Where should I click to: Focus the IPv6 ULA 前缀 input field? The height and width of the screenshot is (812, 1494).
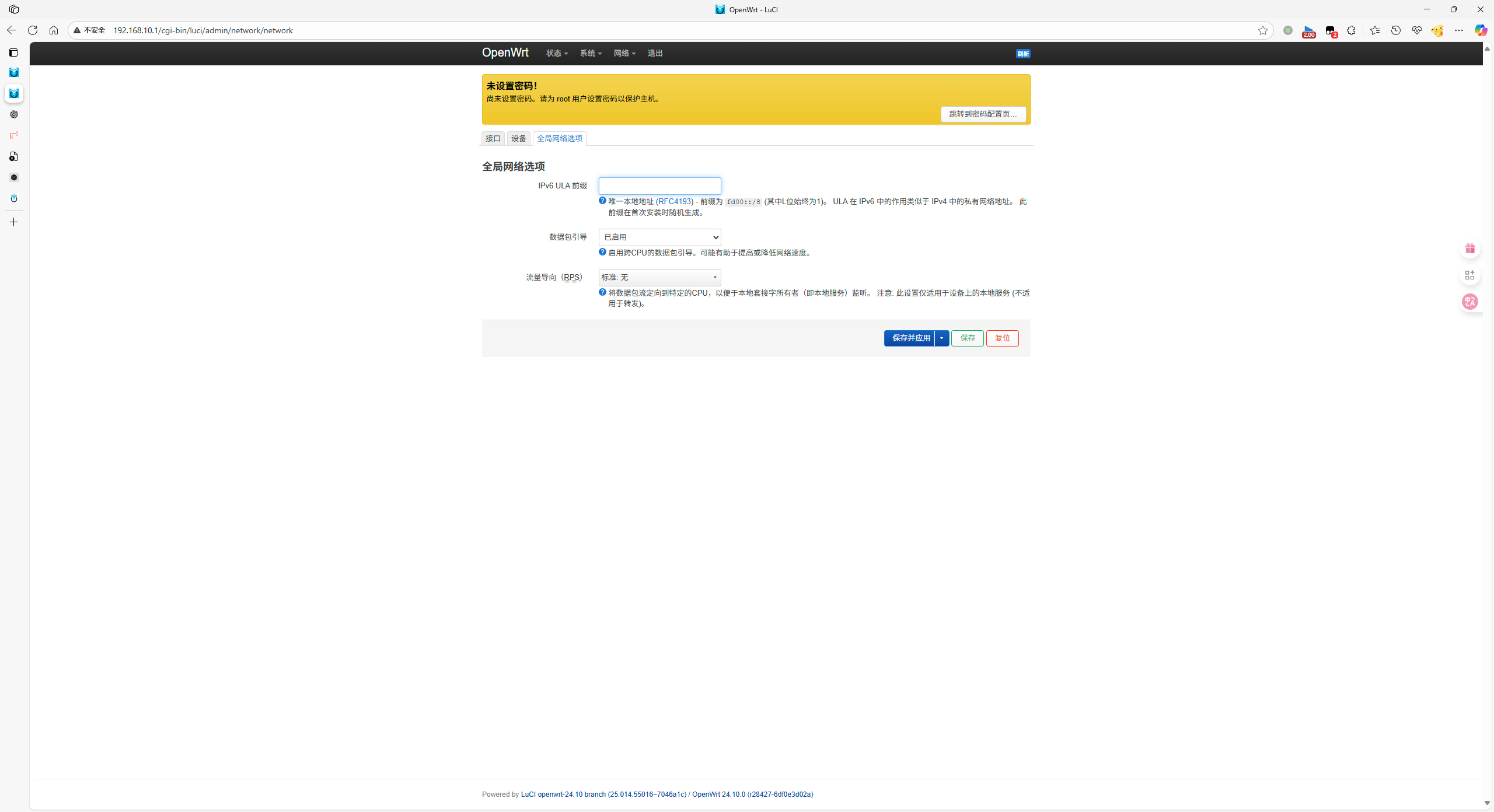(x=660, y=186)
